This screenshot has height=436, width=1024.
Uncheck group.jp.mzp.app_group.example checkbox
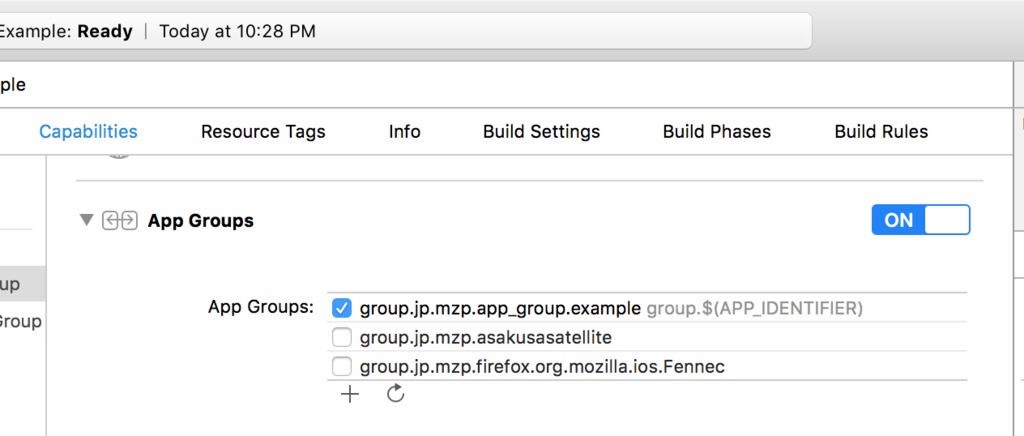(x=342, y=308)
